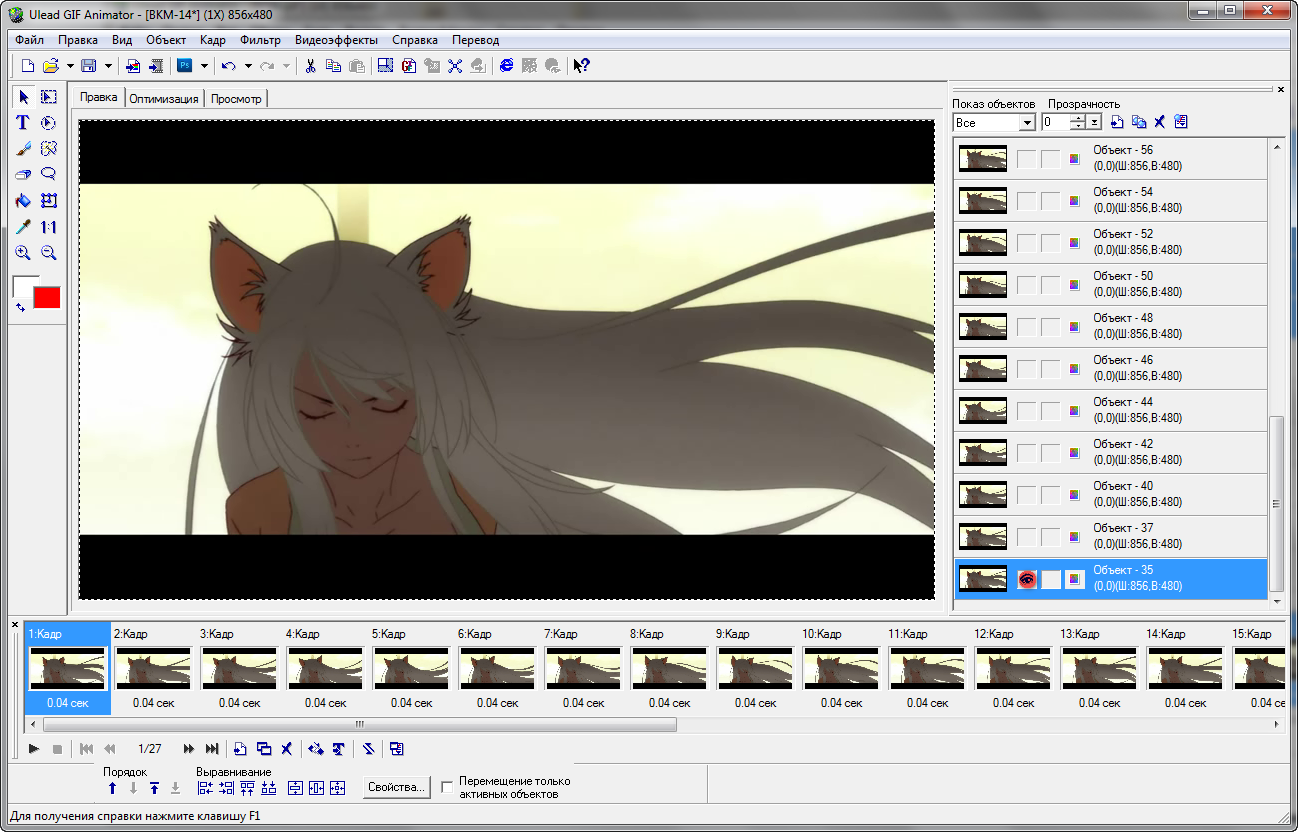Click the Internet Explorer preview icon
The height and width of the screenshot is (832, 1298).
[x=506, y=66]
